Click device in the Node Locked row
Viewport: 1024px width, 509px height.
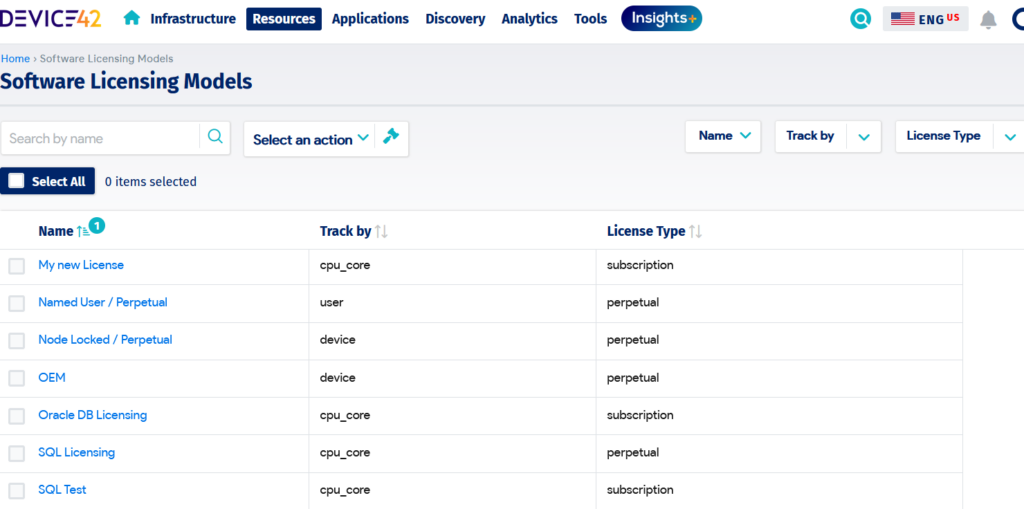(338, 340)
